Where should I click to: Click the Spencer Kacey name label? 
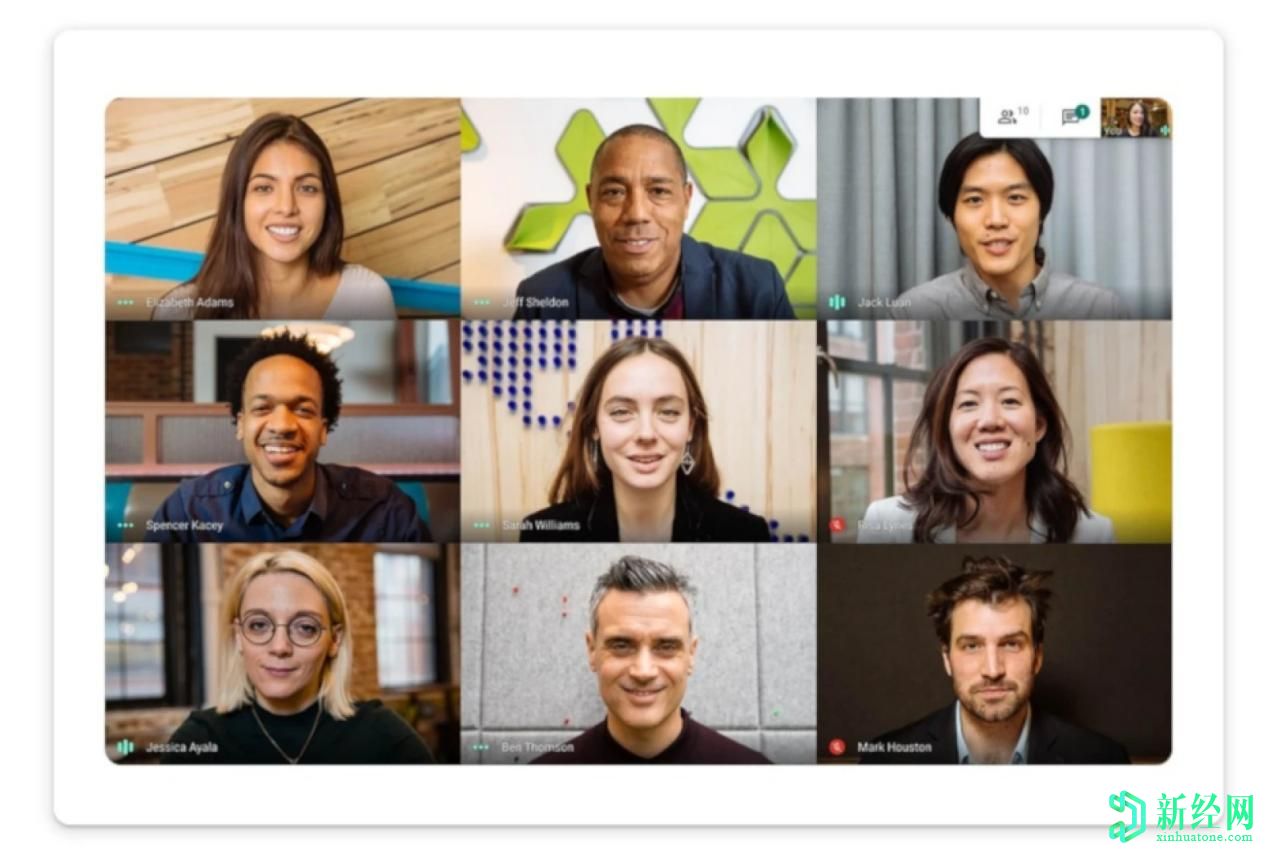pos(185,525)
